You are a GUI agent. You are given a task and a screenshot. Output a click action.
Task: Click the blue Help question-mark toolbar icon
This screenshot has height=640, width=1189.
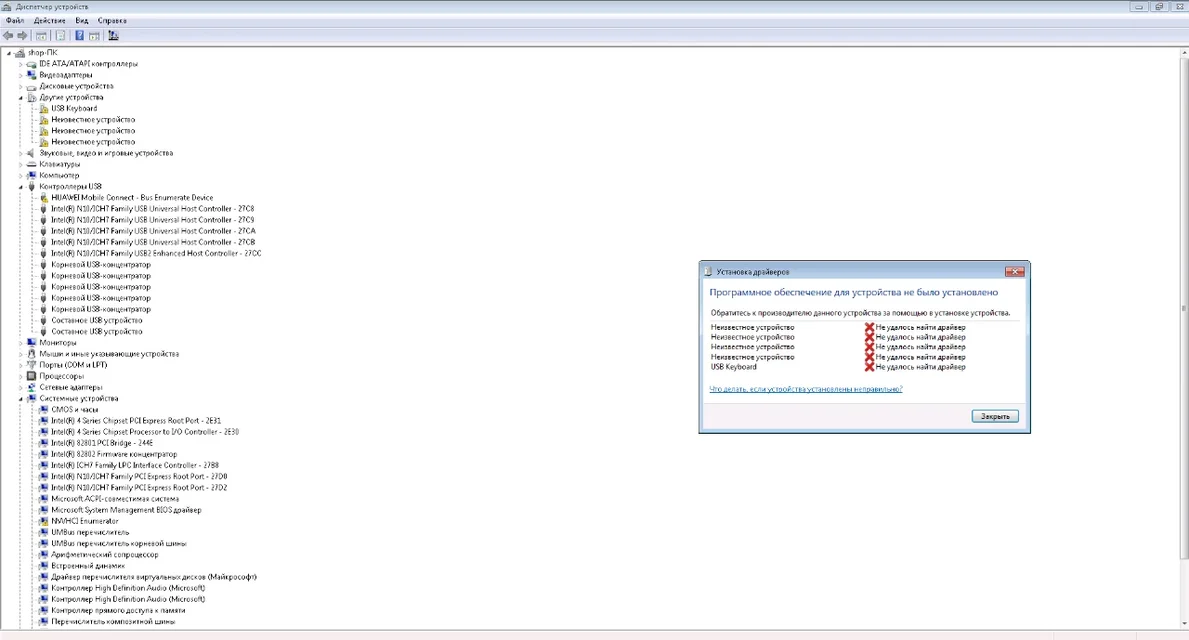click(79, 36)
